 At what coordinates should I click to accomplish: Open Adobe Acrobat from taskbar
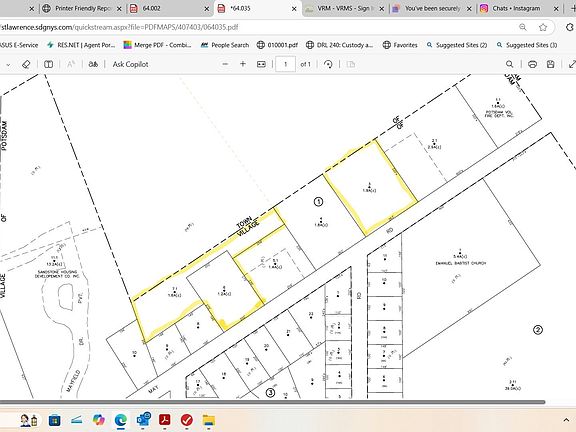pyautogui.click(x=165, y=420)
